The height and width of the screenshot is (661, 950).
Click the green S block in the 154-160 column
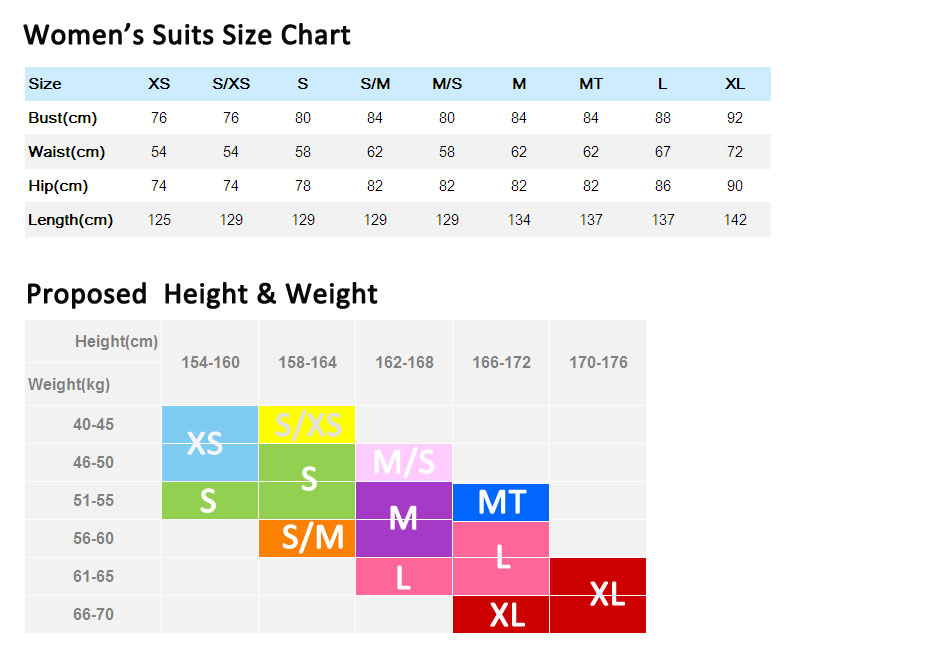(210, 500)
